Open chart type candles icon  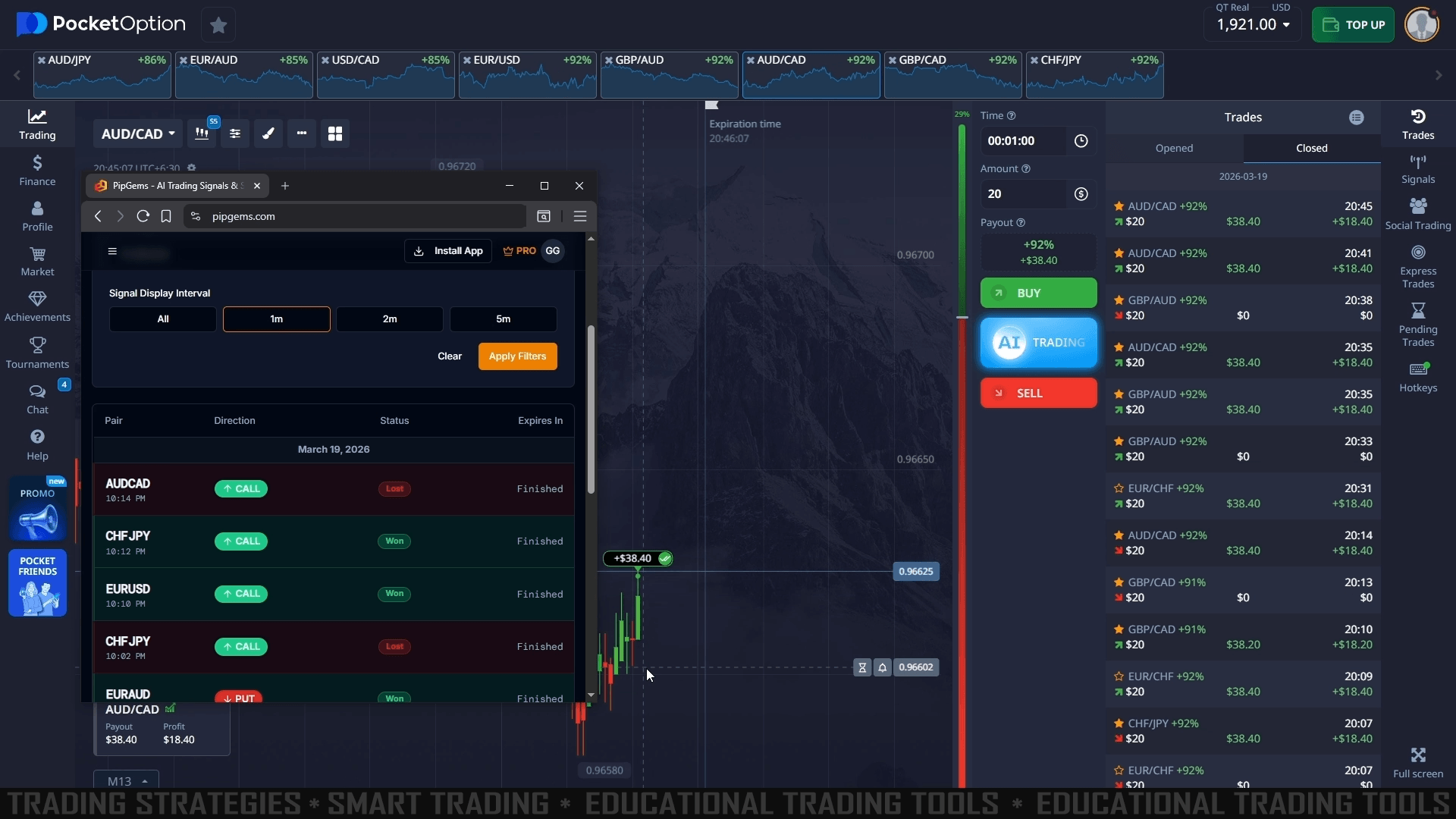pos(202,133)
